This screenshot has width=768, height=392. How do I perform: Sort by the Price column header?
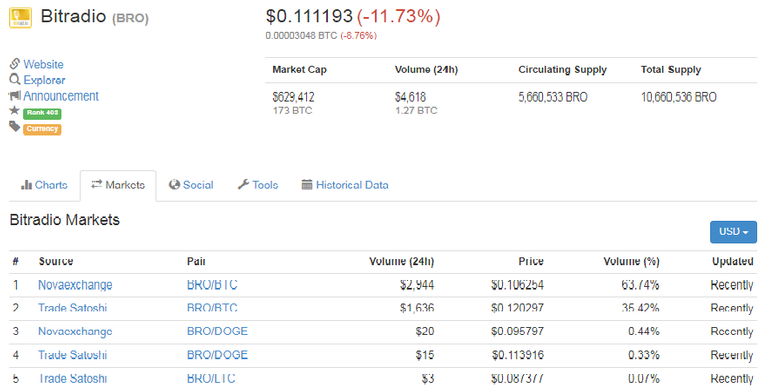click(531, 261)
